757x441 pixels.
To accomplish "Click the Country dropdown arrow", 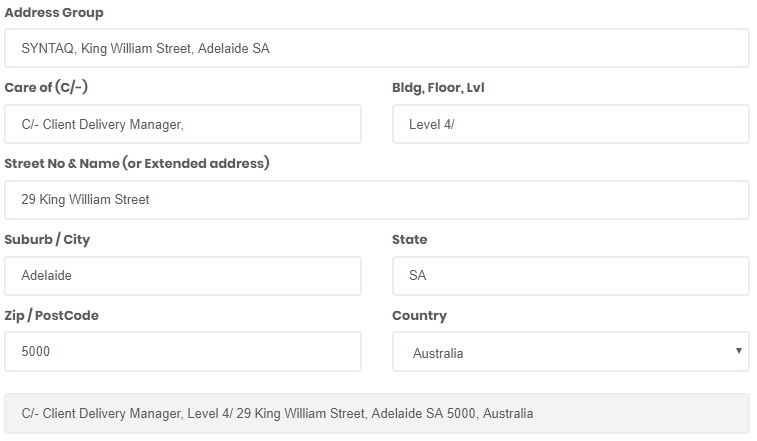I will click(x=738, y=352).
